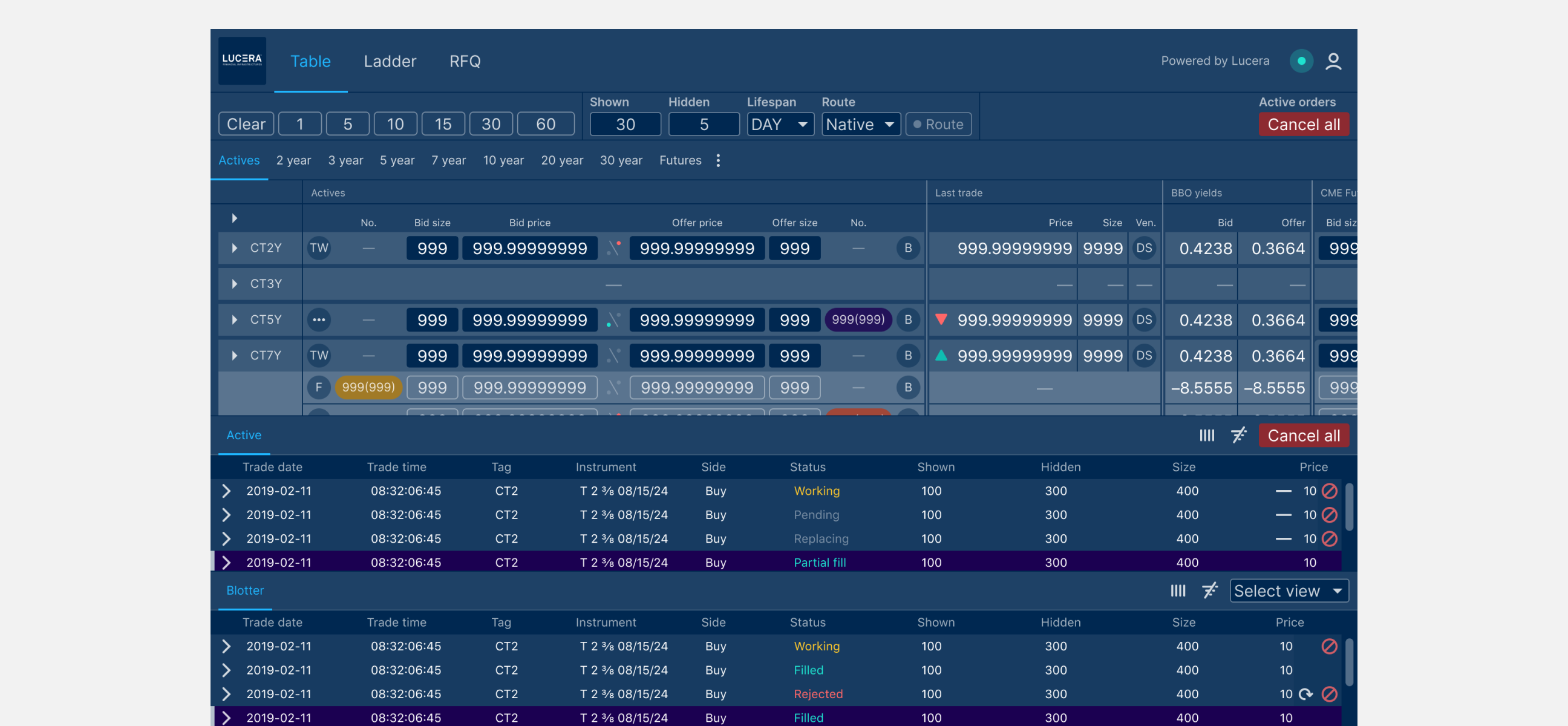
Task: Open the Lifespan DAY dropdown
Action: tap(780, 124)
